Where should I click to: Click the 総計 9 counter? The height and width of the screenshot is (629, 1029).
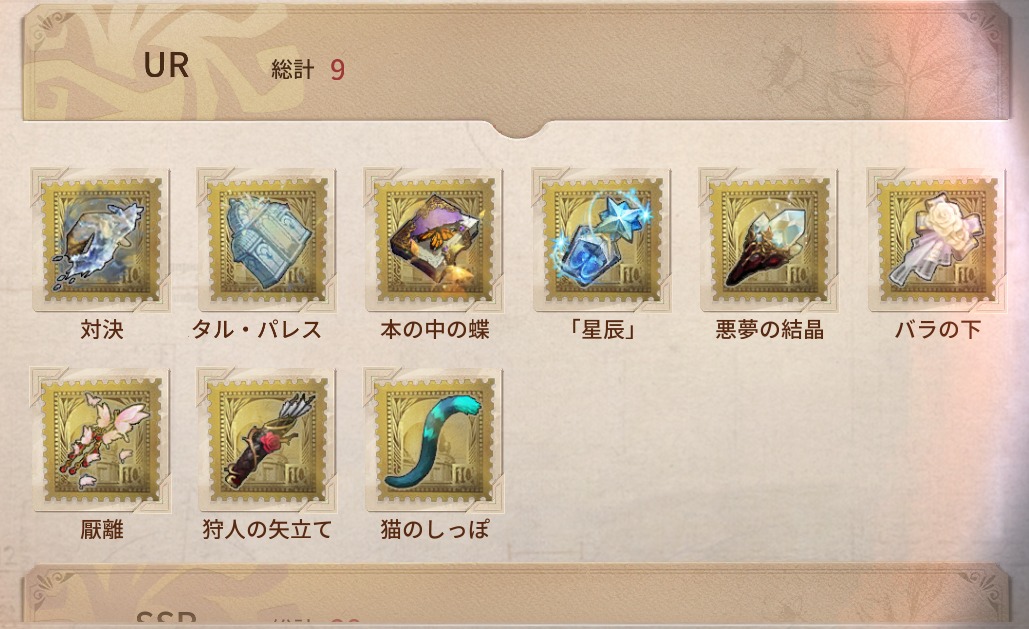pos(308,69)
